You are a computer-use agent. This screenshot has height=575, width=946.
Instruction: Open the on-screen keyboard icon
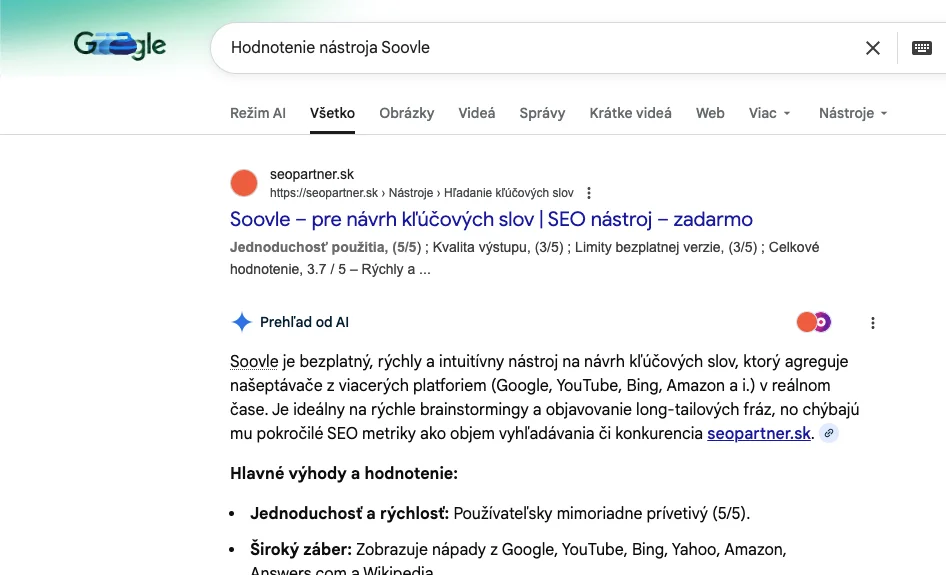point(922,48)
